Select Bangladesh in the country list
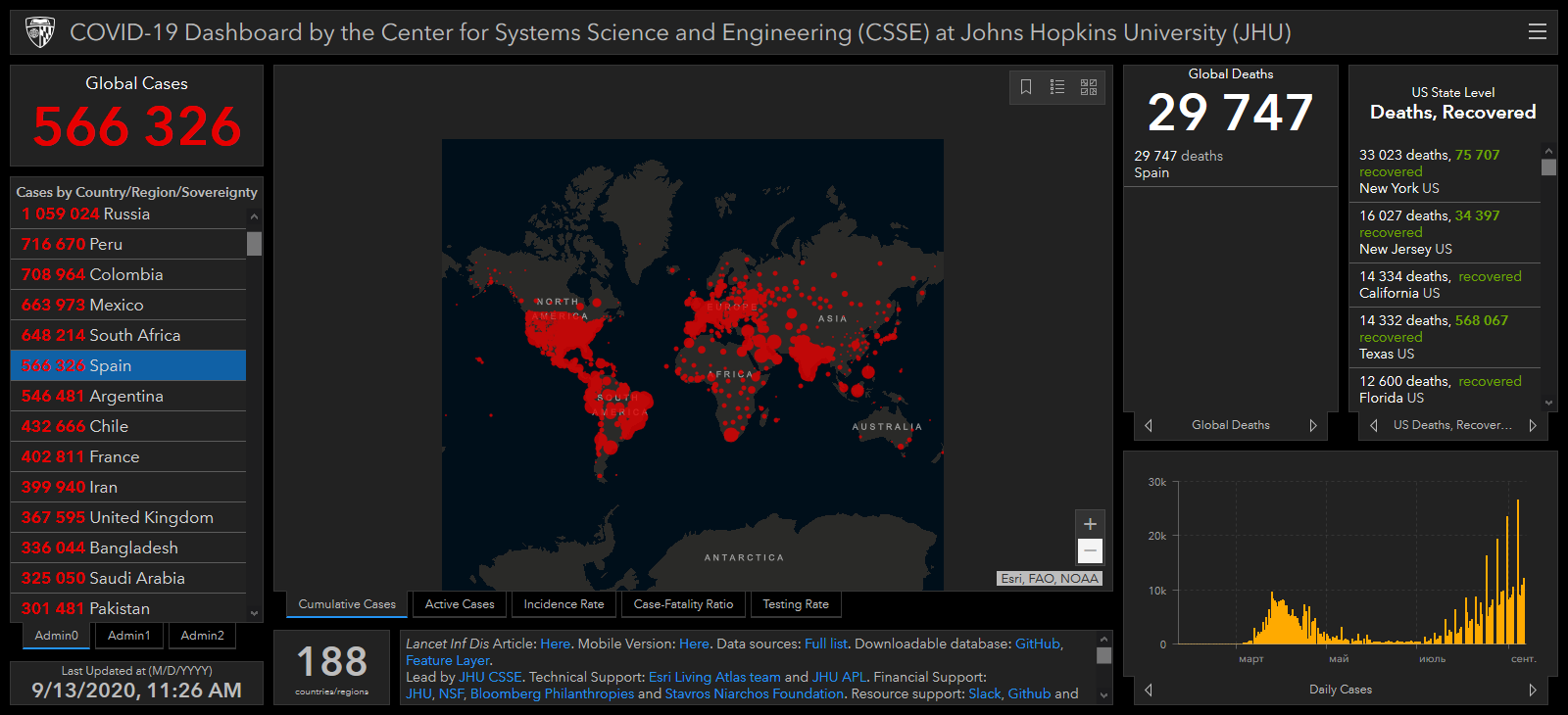Image resolution: width=1568 pixels, height=715 pixels. point(128,548)
